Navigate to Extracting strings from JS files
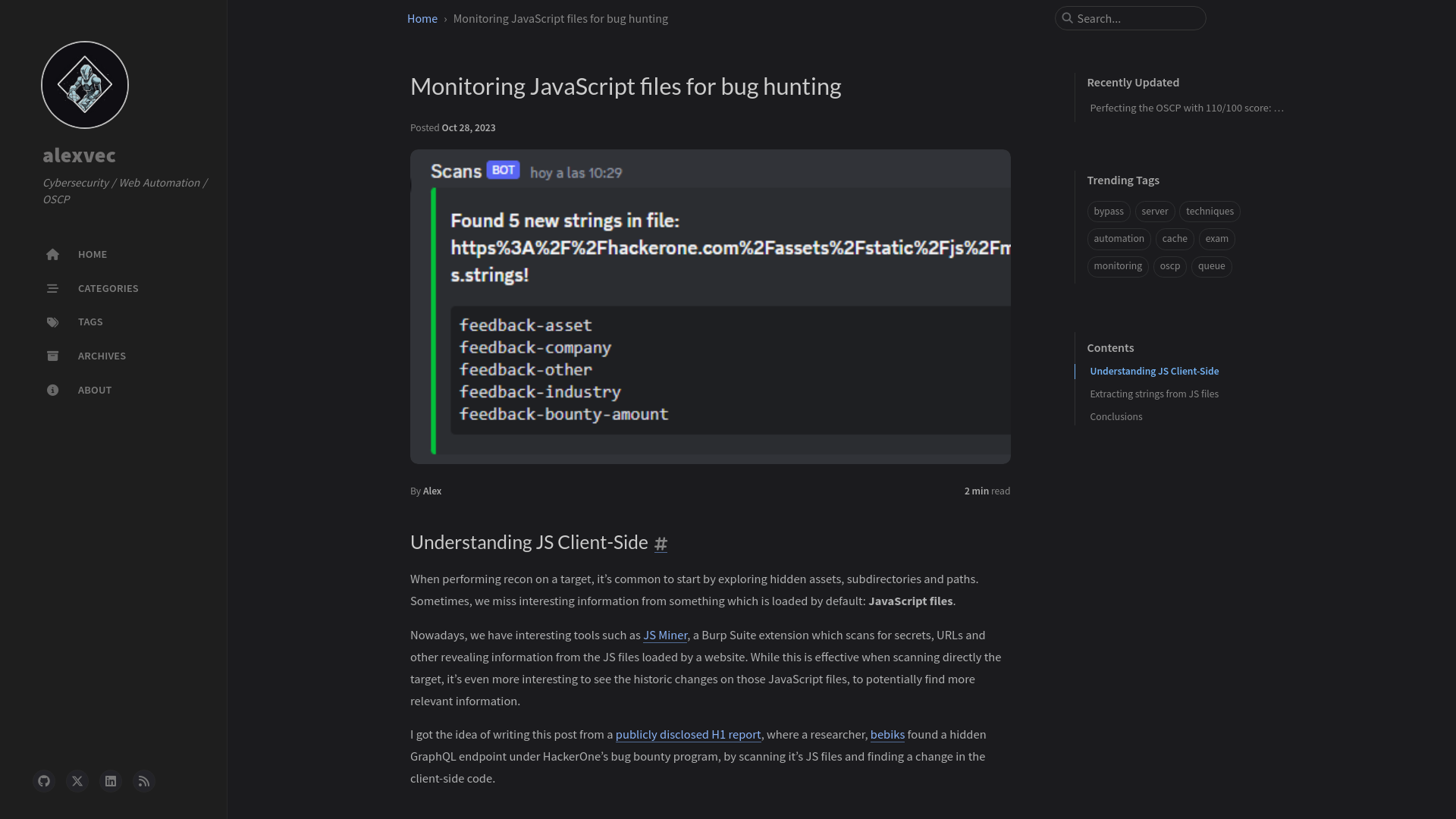The width and height of the screenshot is (1456, 819). coord(1154,393)
